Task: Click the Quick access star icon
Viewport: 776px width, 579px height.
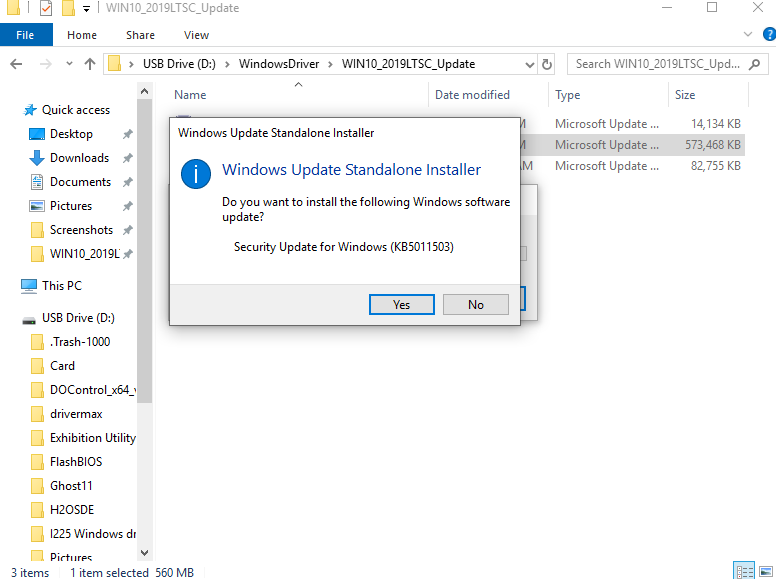Action: click(x=30, y=110)
